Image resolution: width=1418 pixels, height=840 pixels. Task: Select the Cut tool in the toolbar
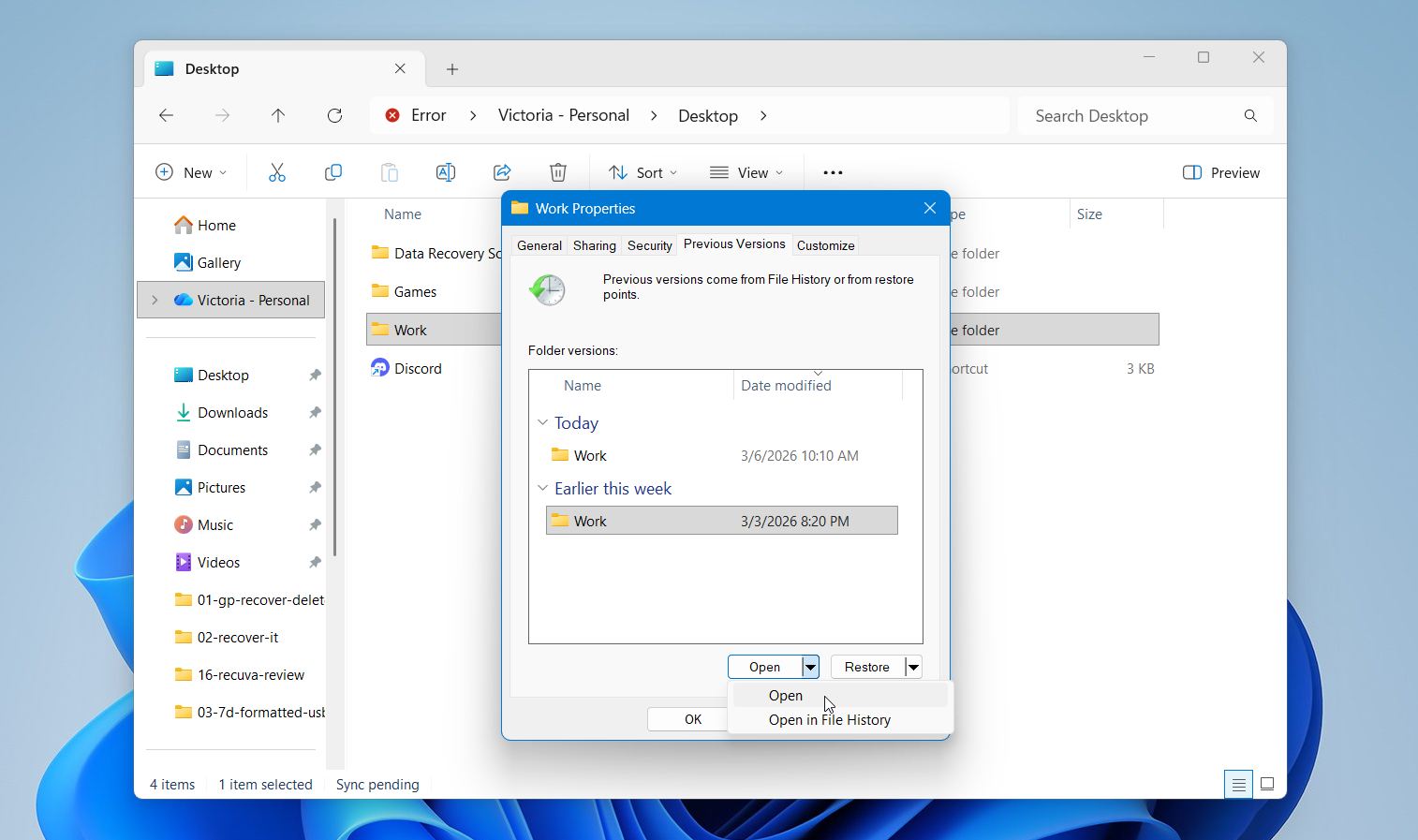(x=276, y=172)
